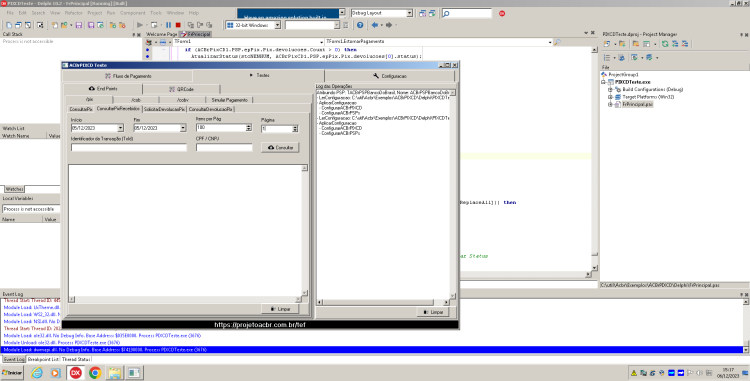Switch to the Welcome Page tab
Image resolution: width=750 pixels, height=381 pixels.
tap(162, 34)
